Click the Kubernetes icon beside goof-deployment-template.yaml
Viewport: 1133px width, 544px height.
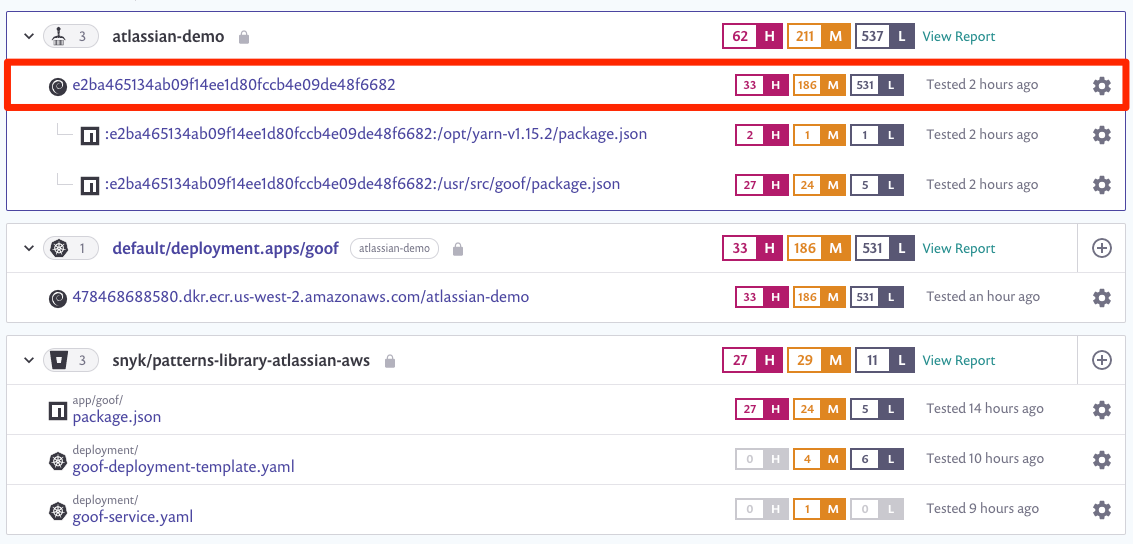click(x=58, y=460)
